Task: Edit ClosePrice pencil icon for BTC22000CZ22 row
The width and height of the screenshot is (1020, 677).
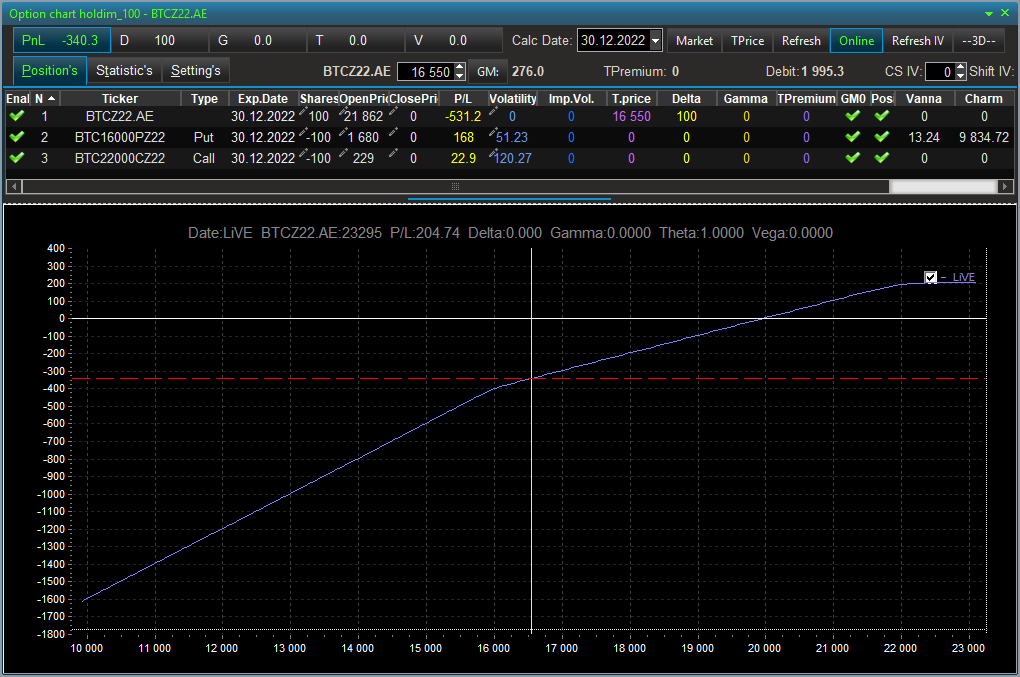Action: point(393,153)
